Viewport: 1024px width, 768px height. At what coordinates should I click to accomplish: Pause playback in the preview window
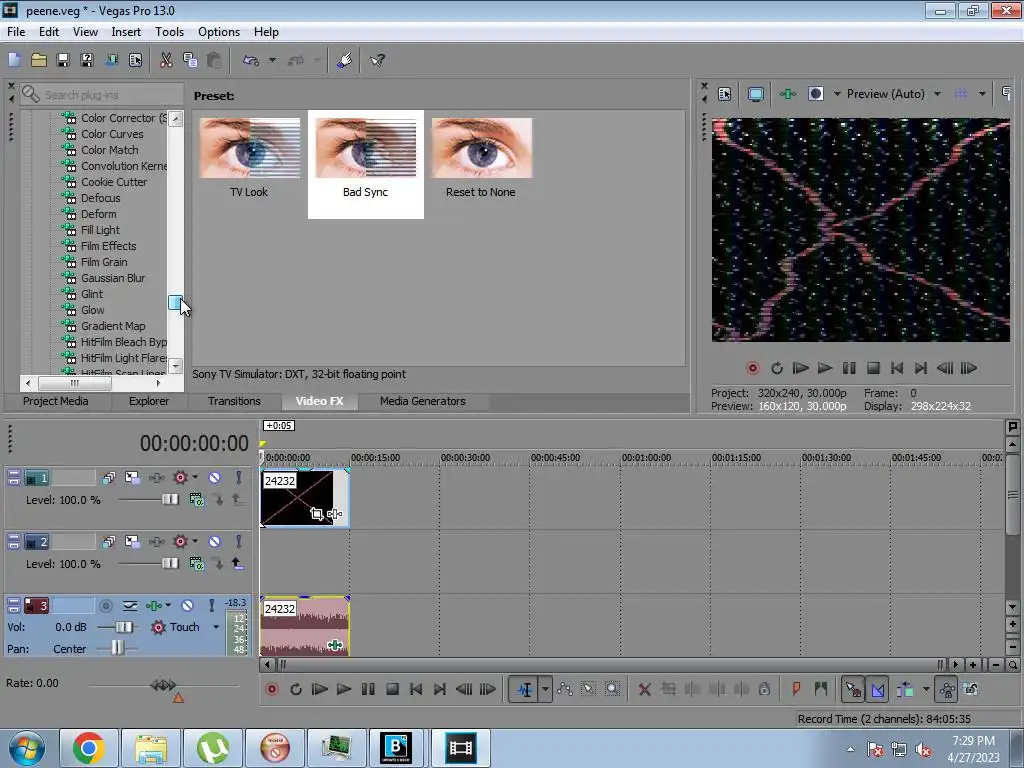point(849,368)
